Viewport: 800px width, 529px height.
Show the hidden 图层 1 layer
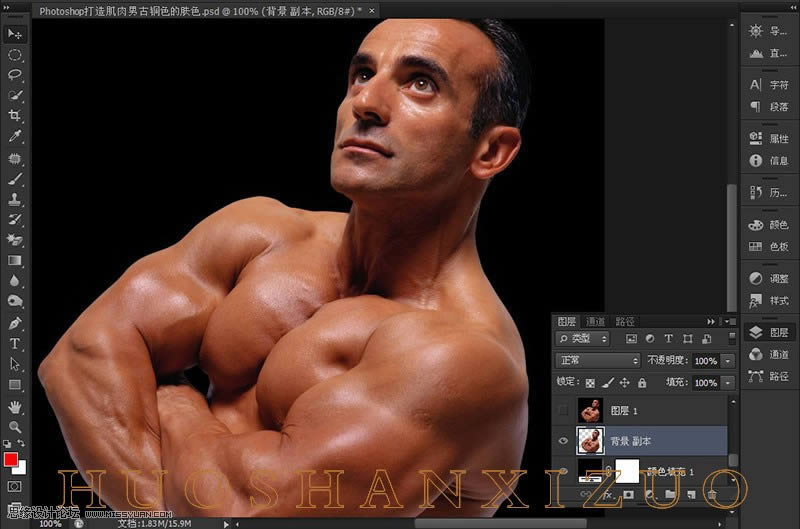tap(565, 410)
